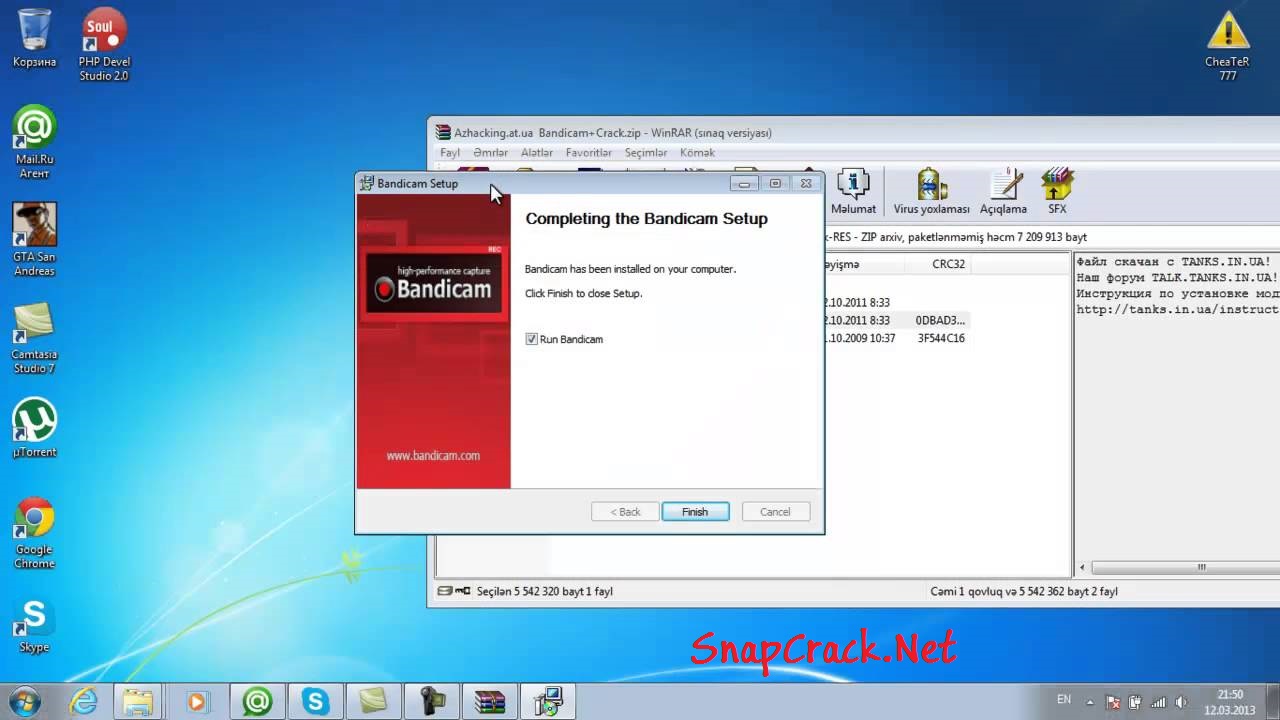Click the Məlumat toolbar icon in WinRAR

(x=853, y=191)
